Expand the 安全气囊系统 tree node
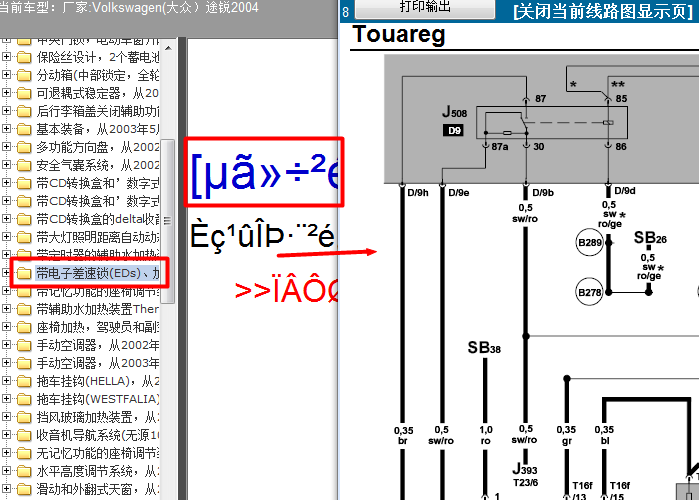 click(6, 164)
